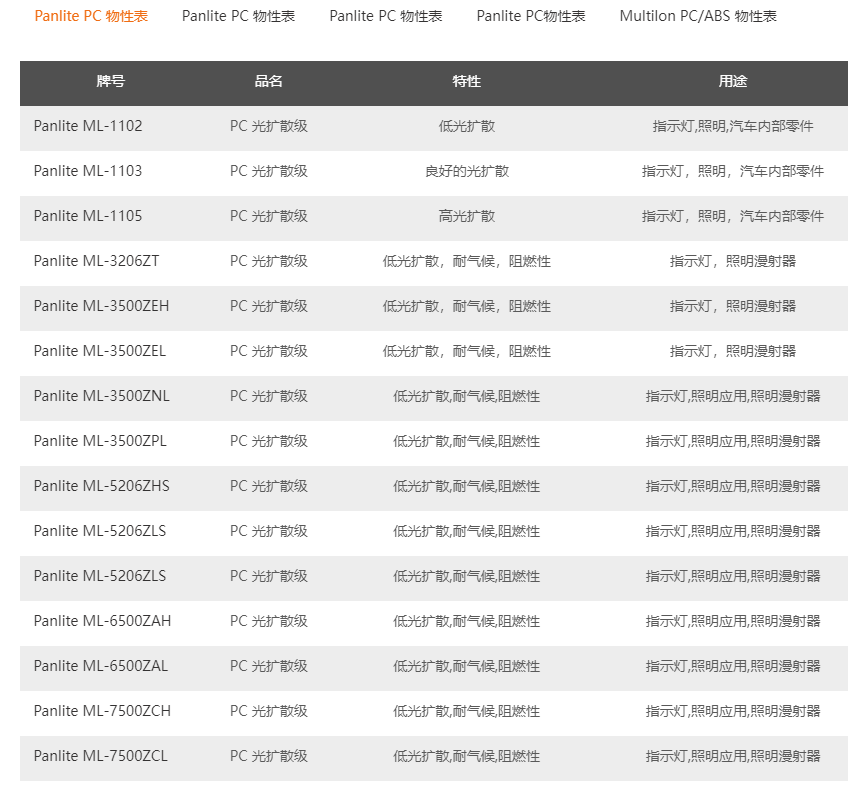Open the Panlite ML-3500ZEL row
The height and width of the screenshot is (790, 848).
coord(100,351)
